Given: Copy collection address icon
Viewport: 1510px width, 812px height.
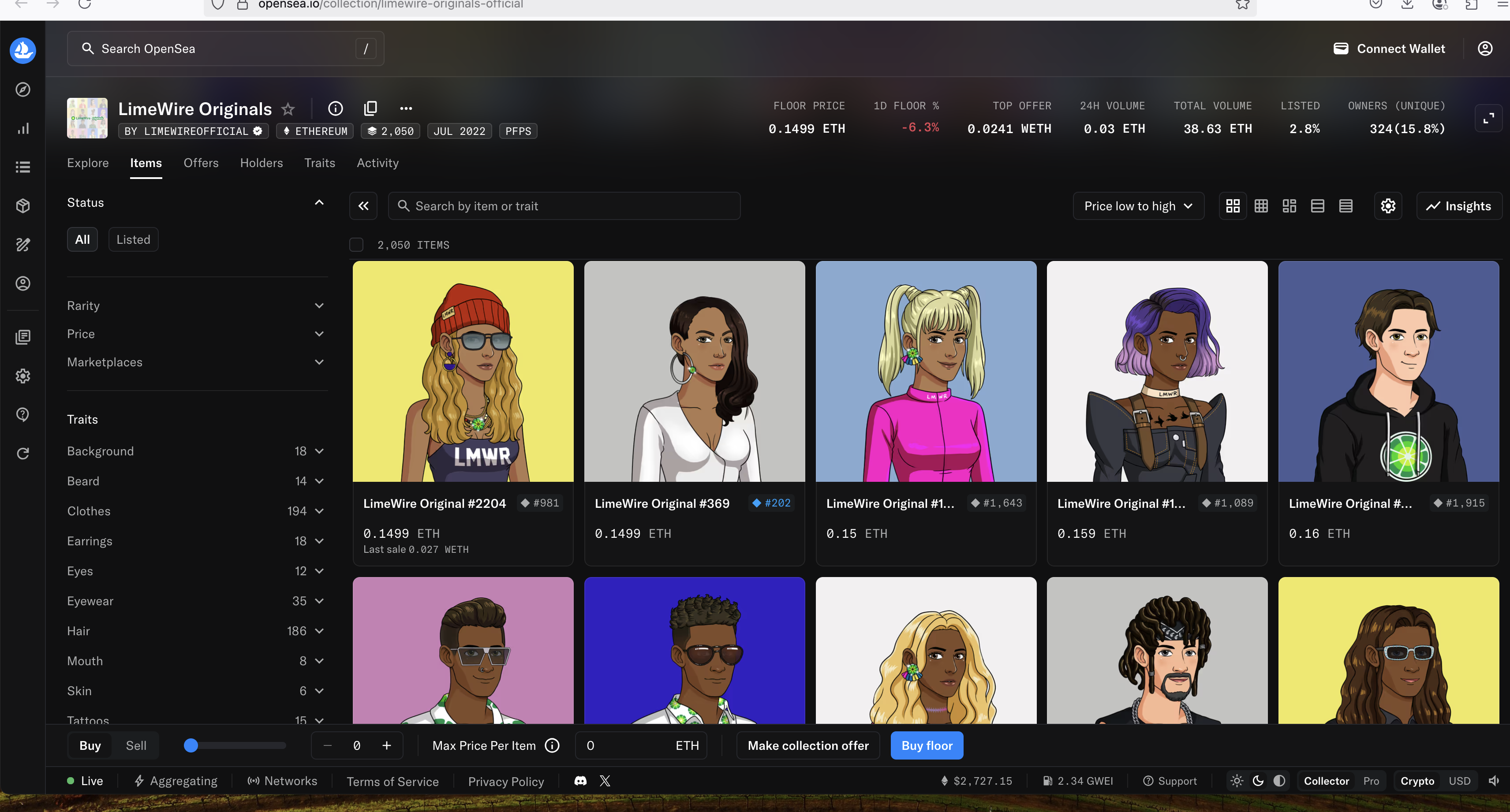Looking at the screenshot, I should pyautogui.click(x=370, y=108).
